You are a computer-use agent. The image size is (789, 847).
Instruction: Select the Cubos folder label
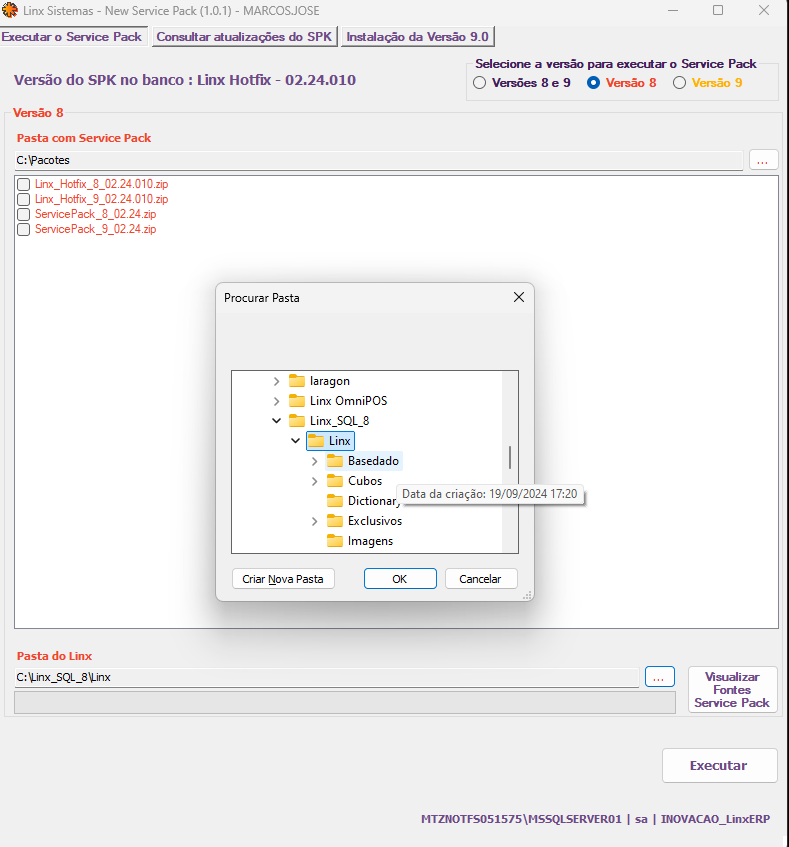pyautogui.click(x=365, y=481)
